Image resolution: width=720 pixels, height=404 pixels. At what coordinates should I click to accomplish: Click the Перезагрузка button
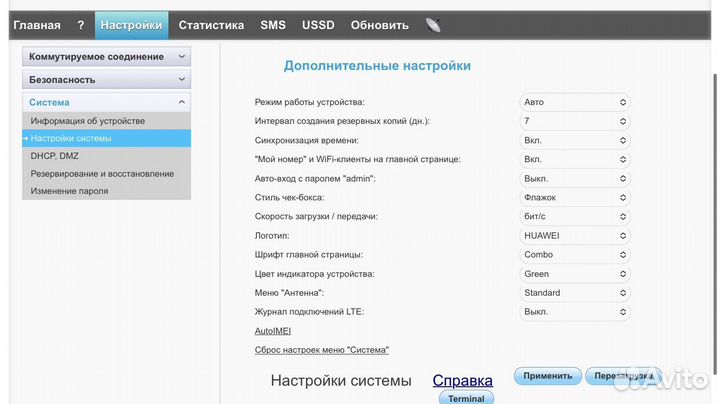pos(624,376)
